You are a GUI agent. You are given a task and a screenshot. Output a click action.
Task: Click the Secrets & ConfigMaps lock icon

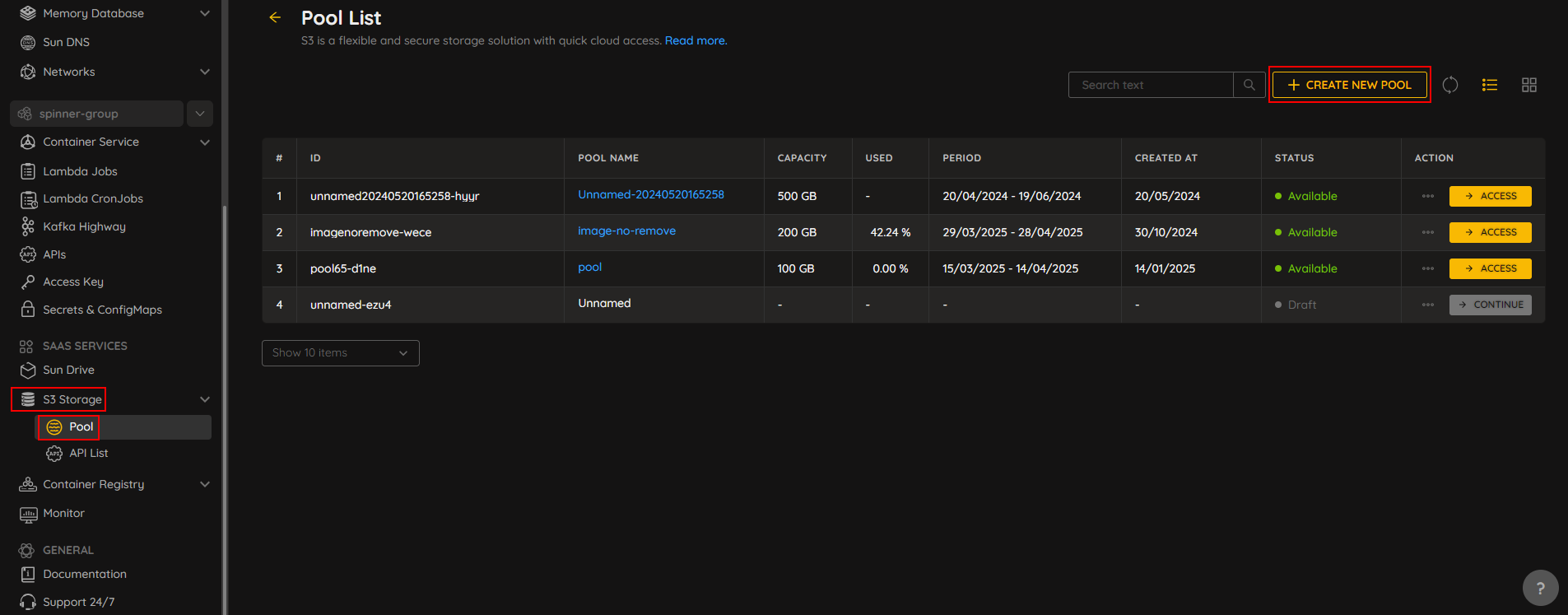(x=28, y=310)
